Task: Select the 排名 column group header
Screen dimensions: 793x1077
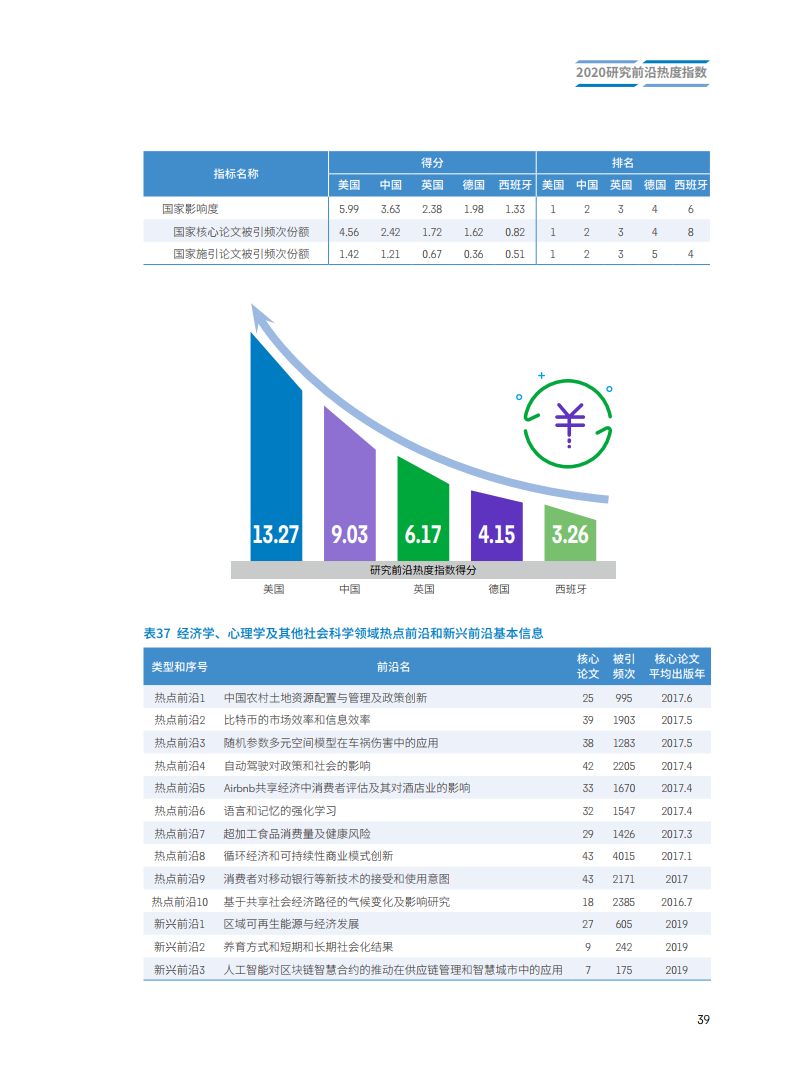Action: pyautogui.click(x=623, y=162)
